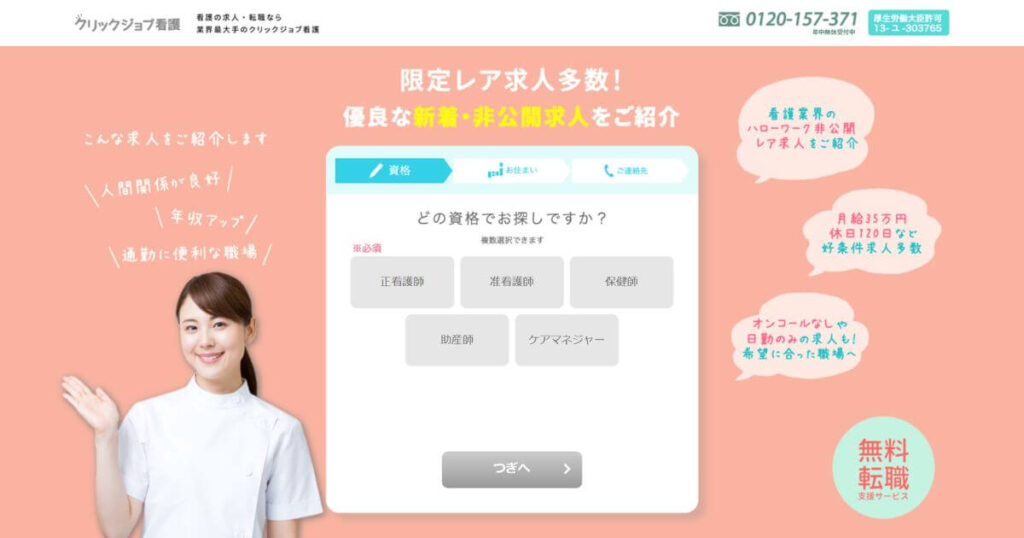Click the free-dial phone icon in header
This screenshot has height=538, width=1024.
tap(729, 20)
